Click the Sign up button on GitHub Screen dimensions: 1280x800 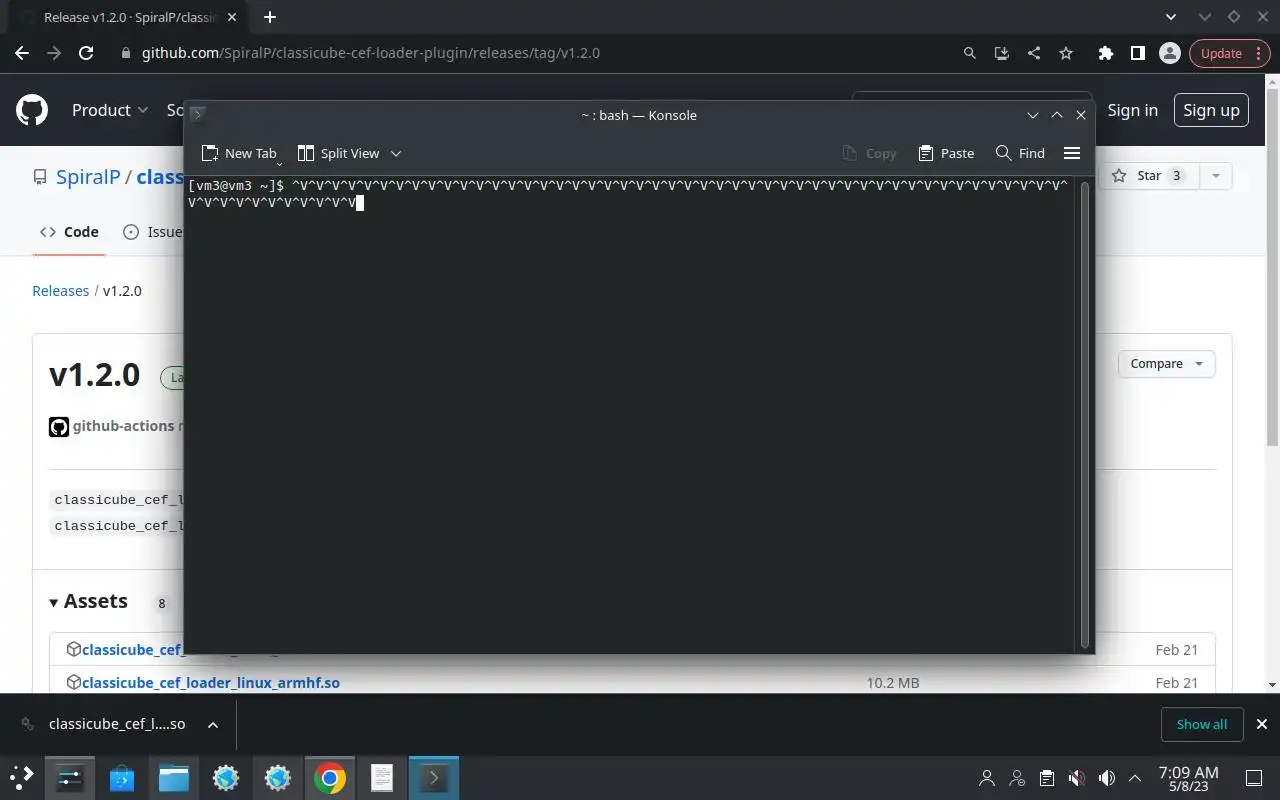point(1211,110)
